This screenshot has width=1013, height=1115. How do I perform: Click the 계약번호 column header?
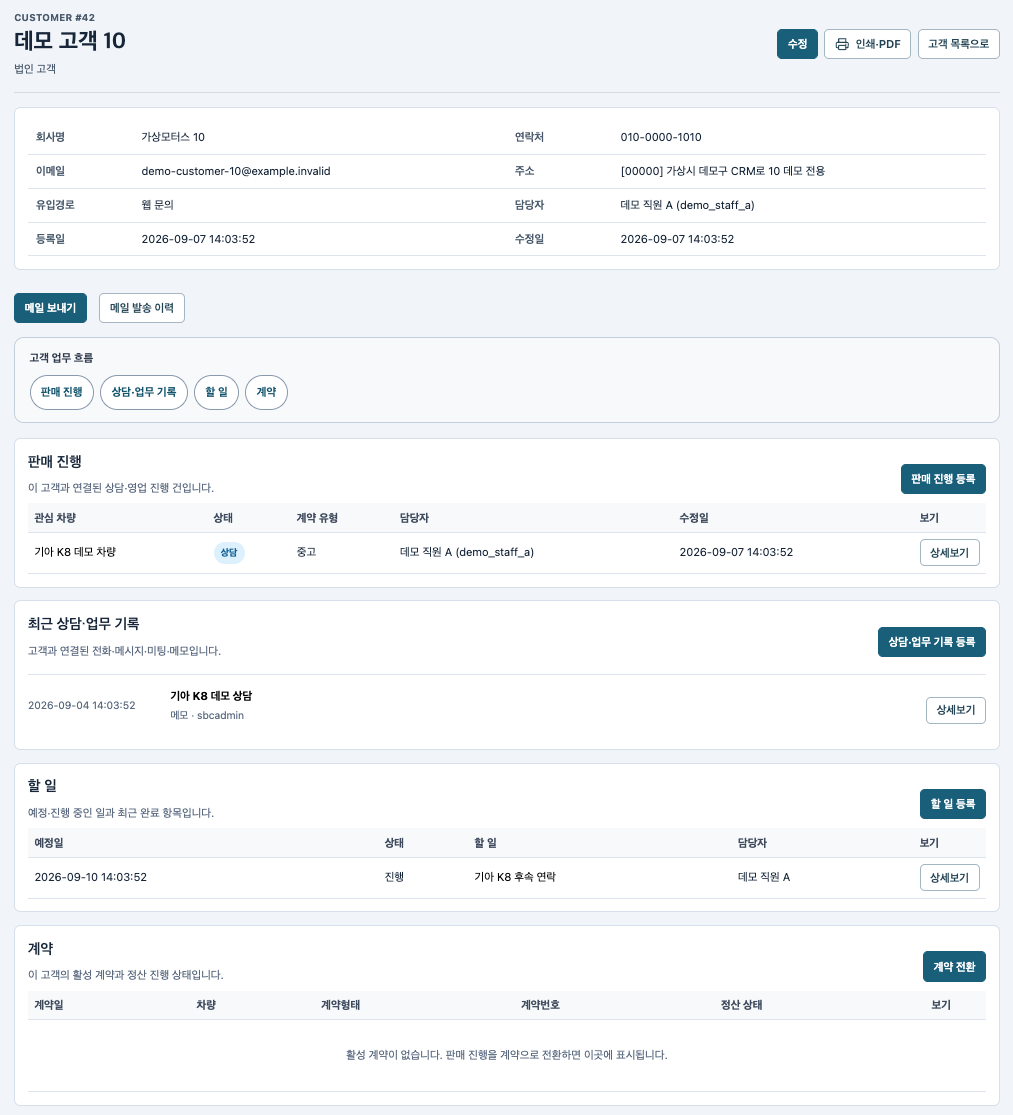(x=540, y=1005)
